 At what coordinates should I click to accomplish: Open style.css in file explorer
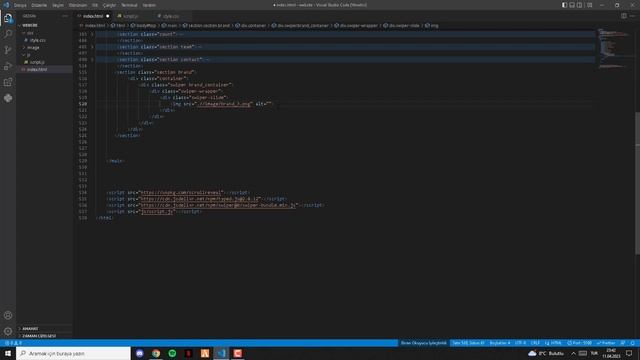(38, 40)
